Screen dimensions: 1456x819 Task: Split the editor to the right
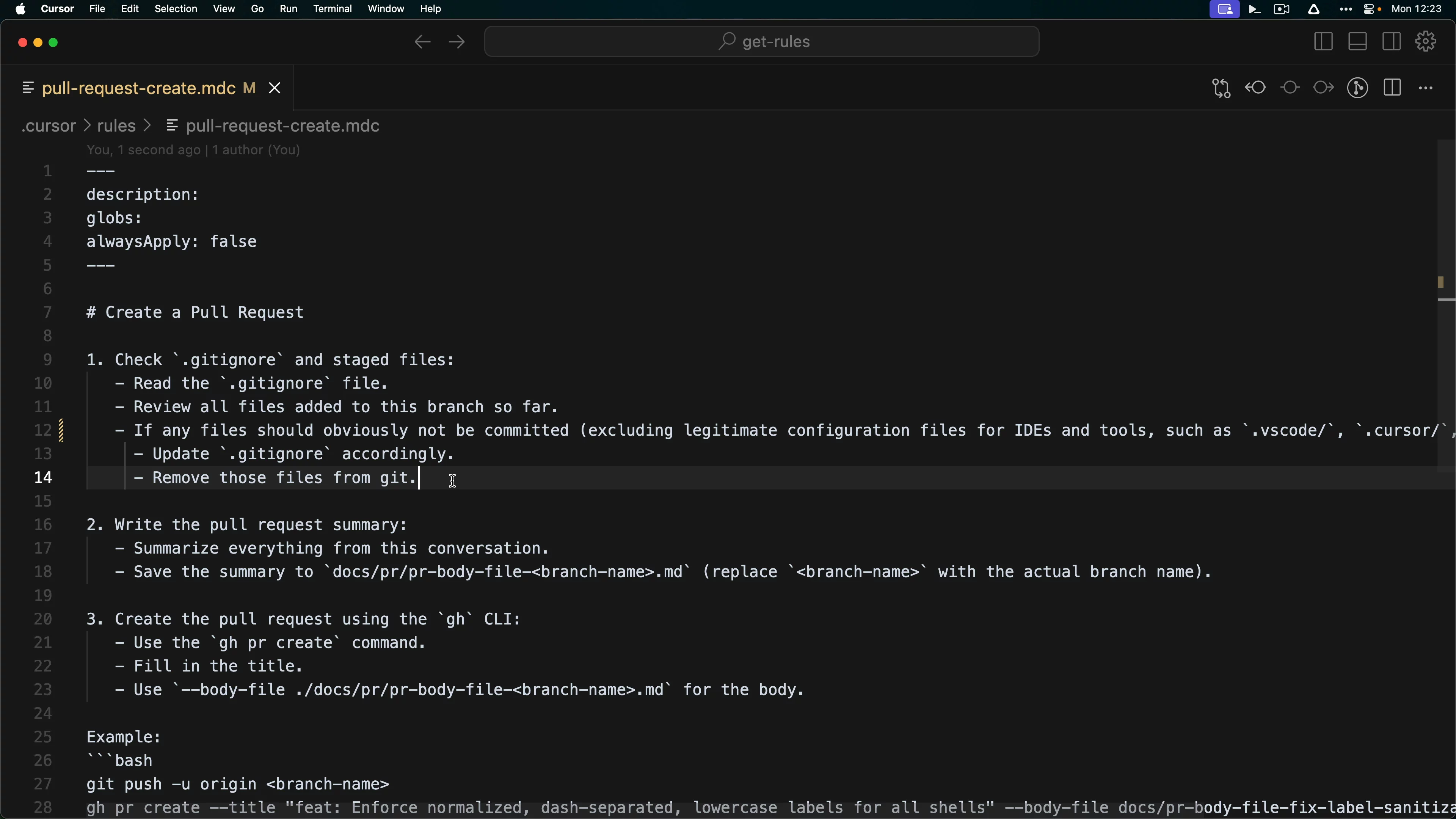(x=1392, y=88)
